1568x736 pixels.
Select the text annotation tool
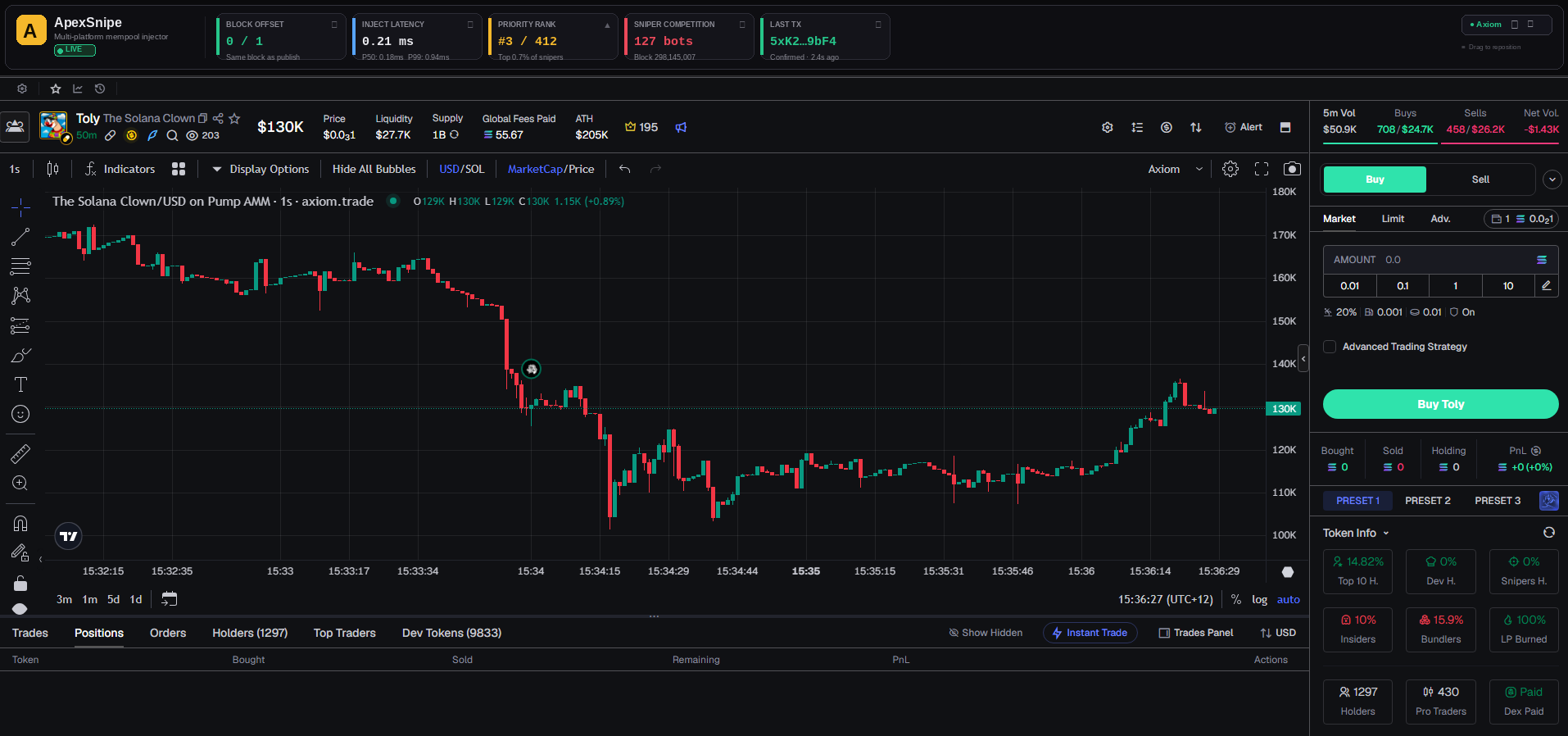pos(20,384)
